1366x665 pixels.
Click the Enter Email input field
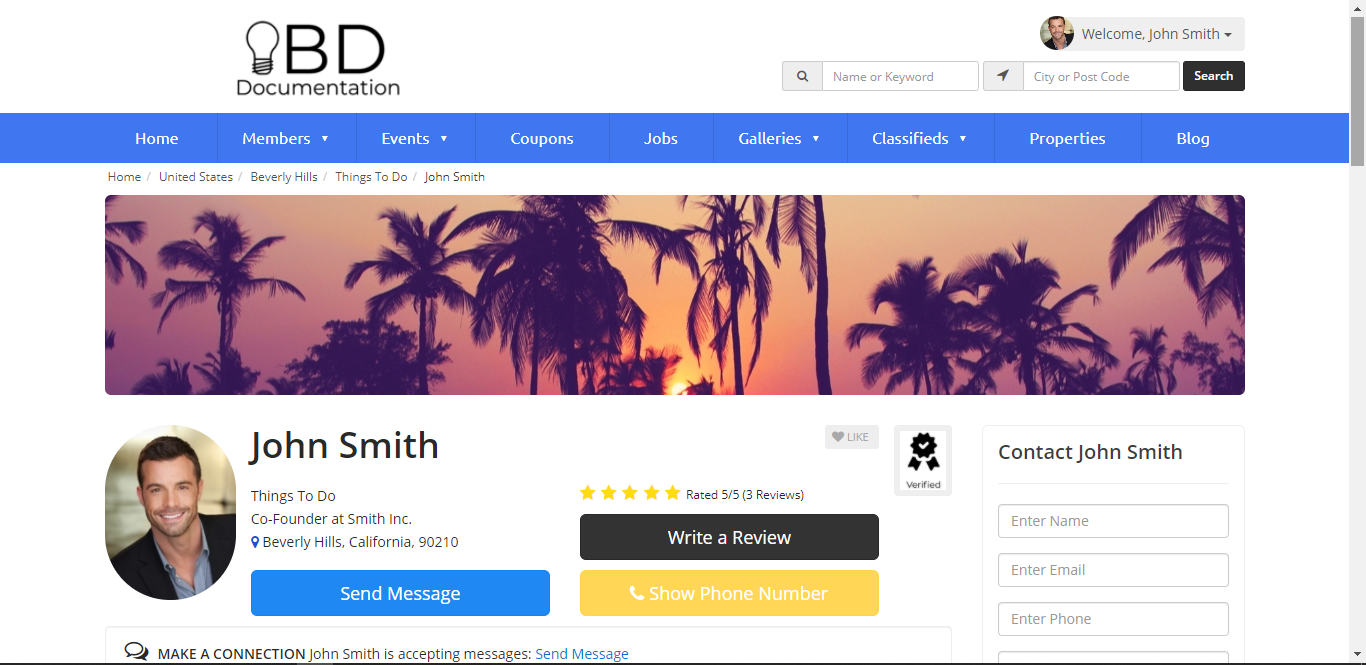pyautogui.click(x=1113, y=570)
